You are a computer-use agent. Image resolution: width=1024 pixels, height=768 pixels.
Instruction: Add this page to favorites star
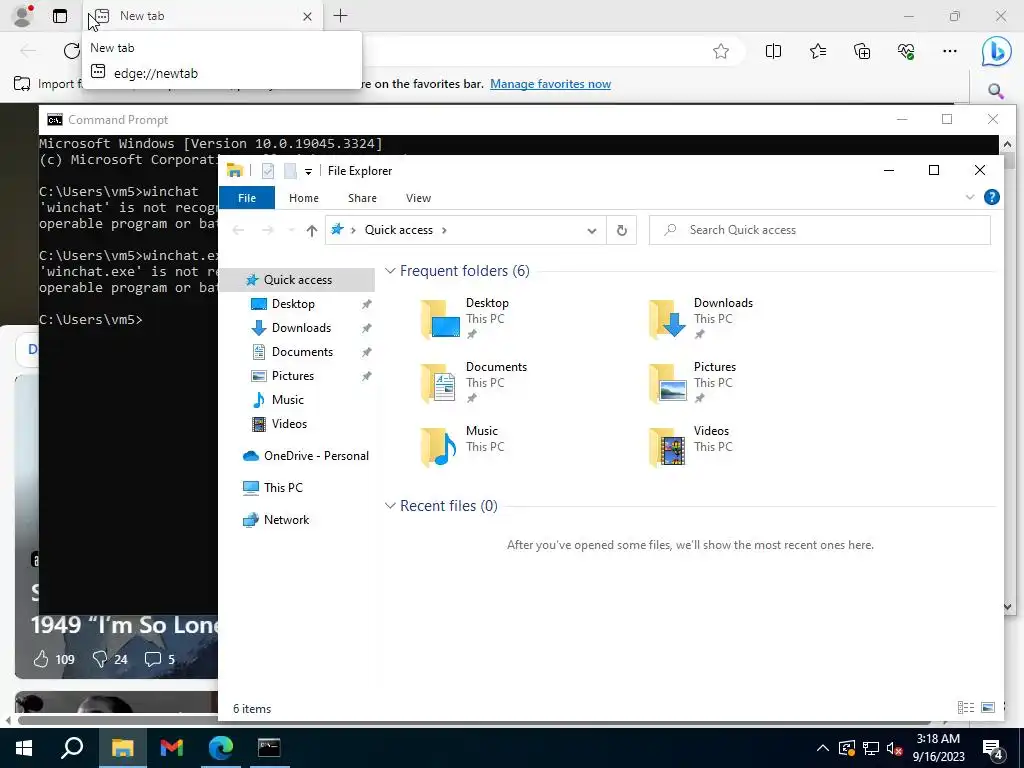point(721,51)
